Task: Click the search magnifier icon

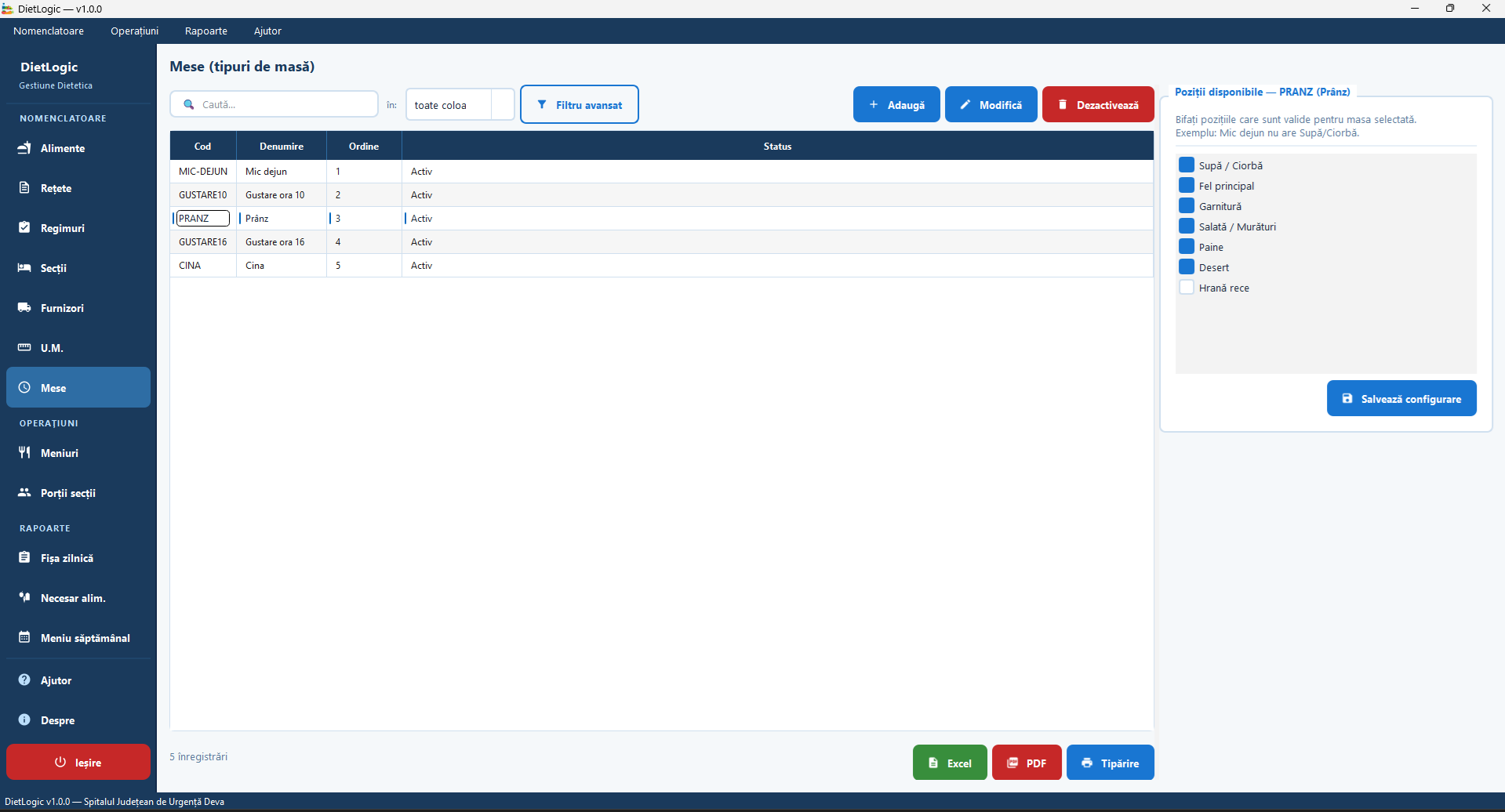Action: 189,104
